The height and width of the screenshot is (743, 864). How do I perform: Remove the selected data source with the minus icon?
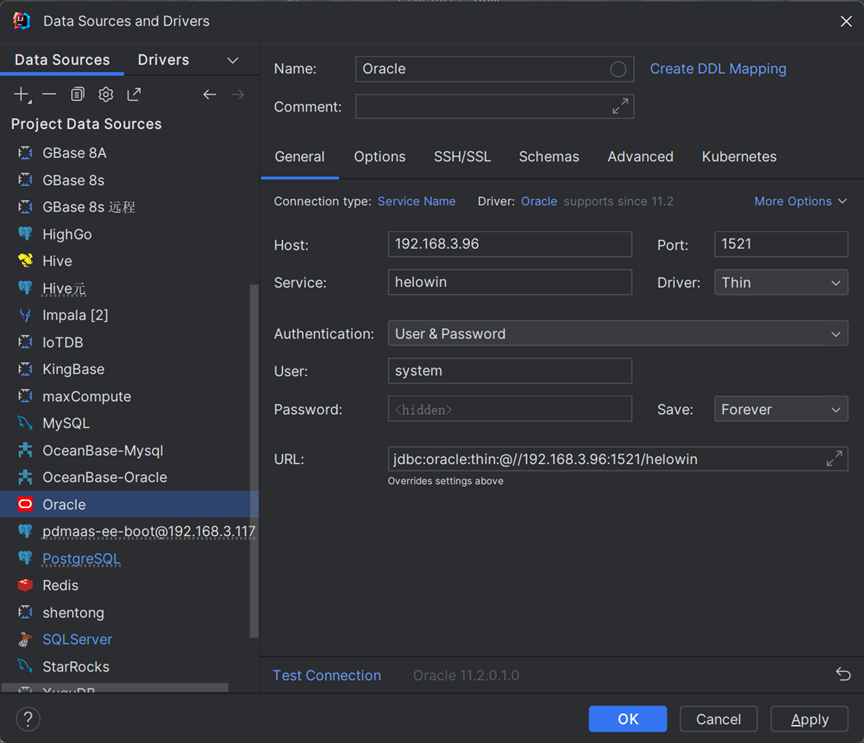point(49,94)
